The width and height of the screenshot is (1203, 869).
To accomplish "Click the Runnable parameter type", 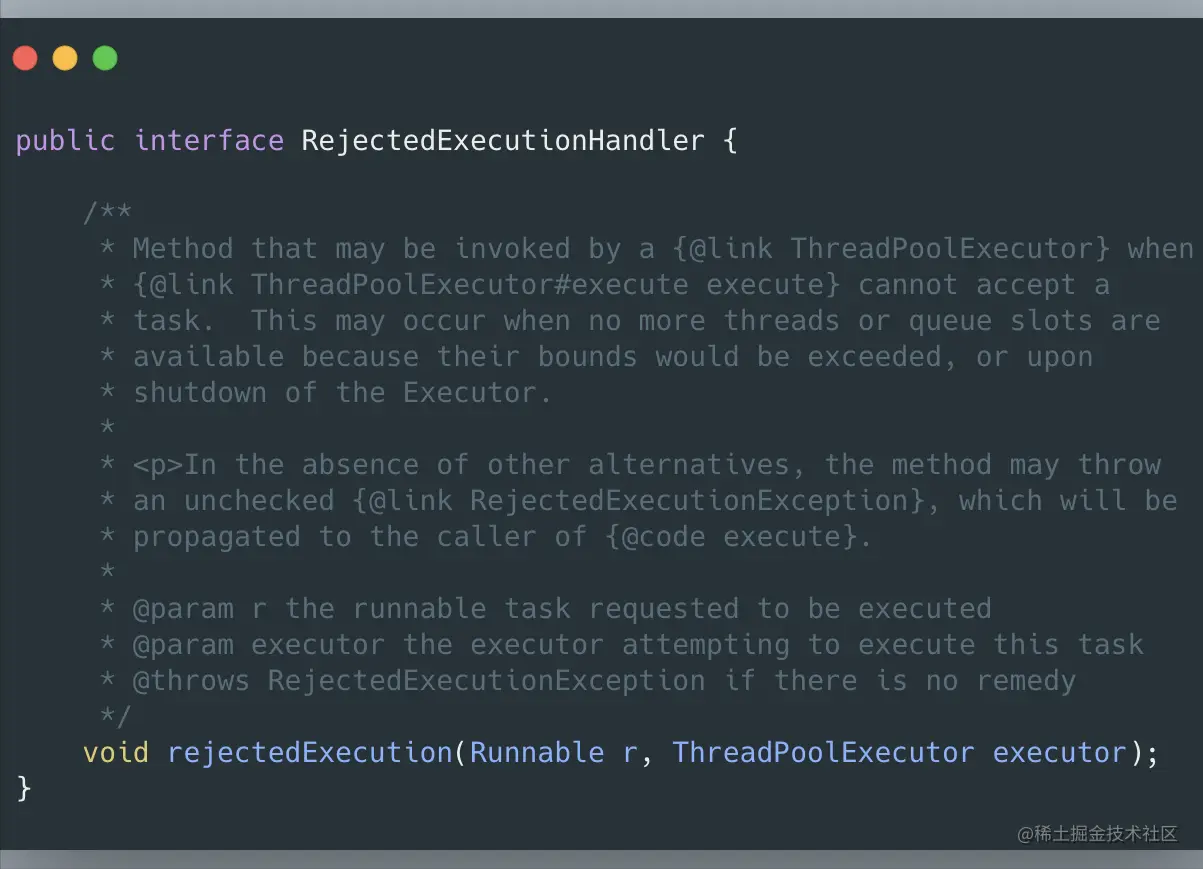I will point(537,753).
